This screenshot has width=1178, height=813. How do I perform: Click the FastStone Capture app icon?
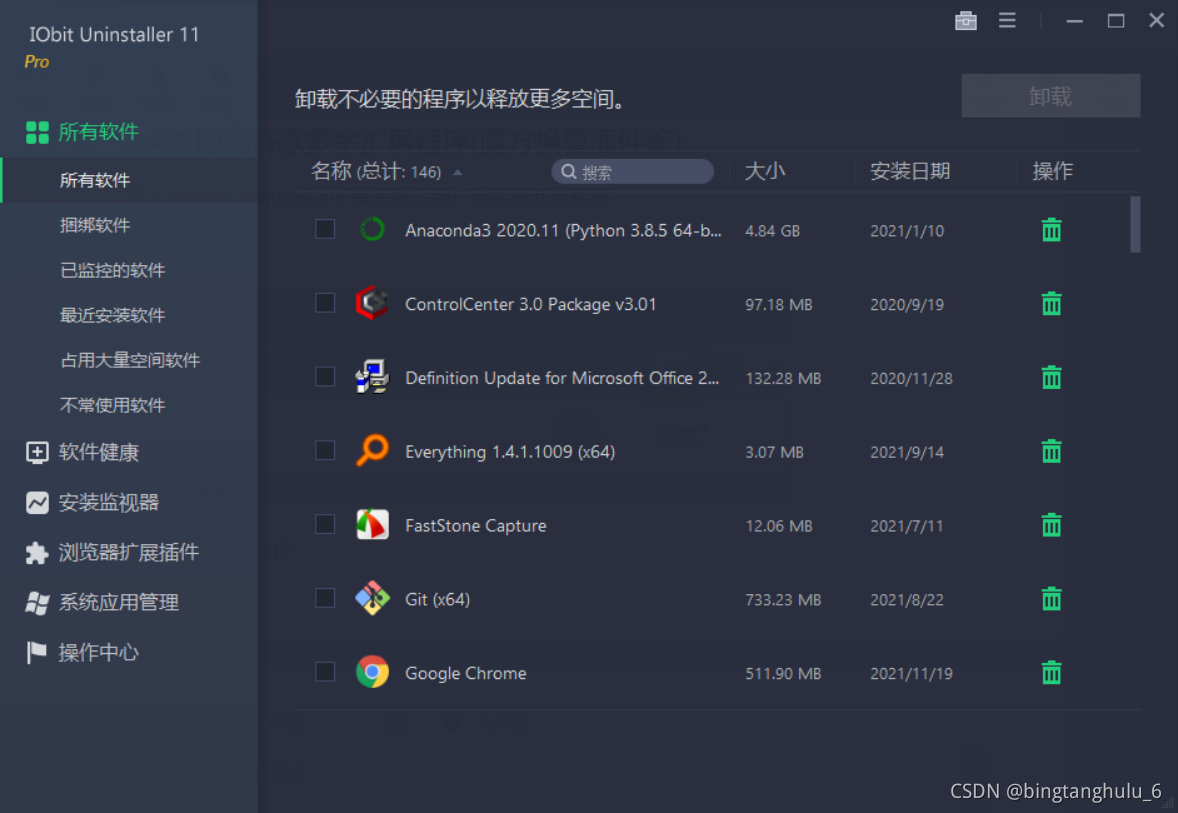[x=372, y=524]
